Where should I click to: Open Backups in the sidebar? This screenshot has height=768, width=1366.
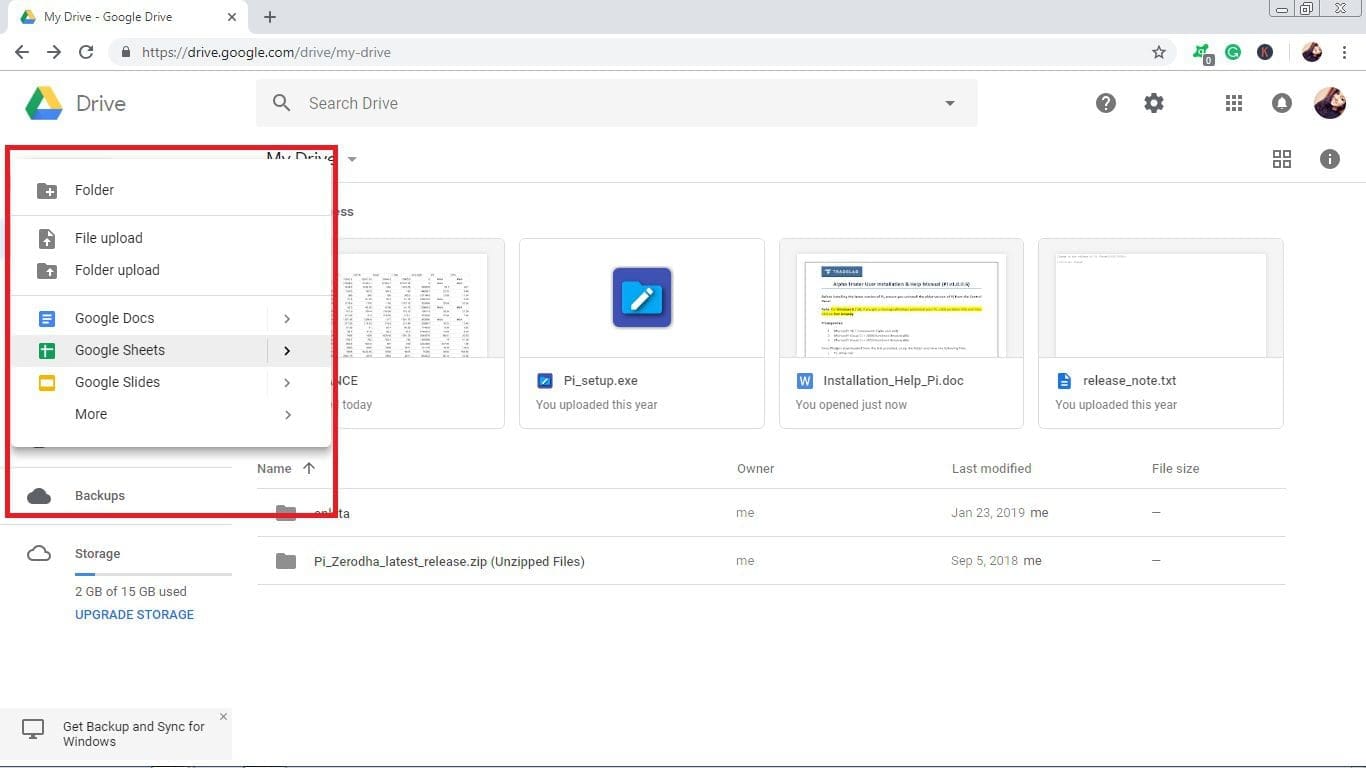click(x=100, y=496)
